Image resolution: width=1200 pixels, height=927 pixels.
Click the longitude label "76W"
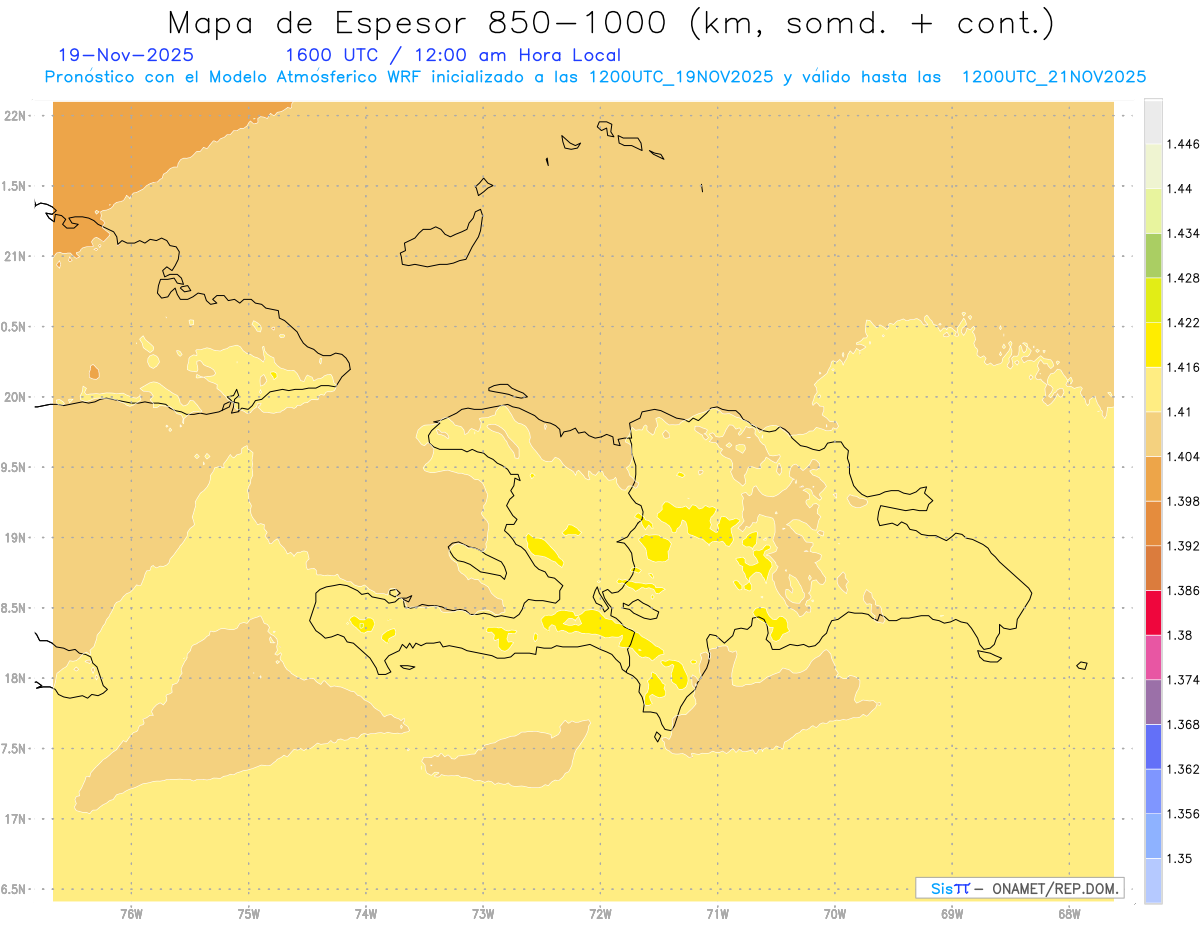[131, 914]
